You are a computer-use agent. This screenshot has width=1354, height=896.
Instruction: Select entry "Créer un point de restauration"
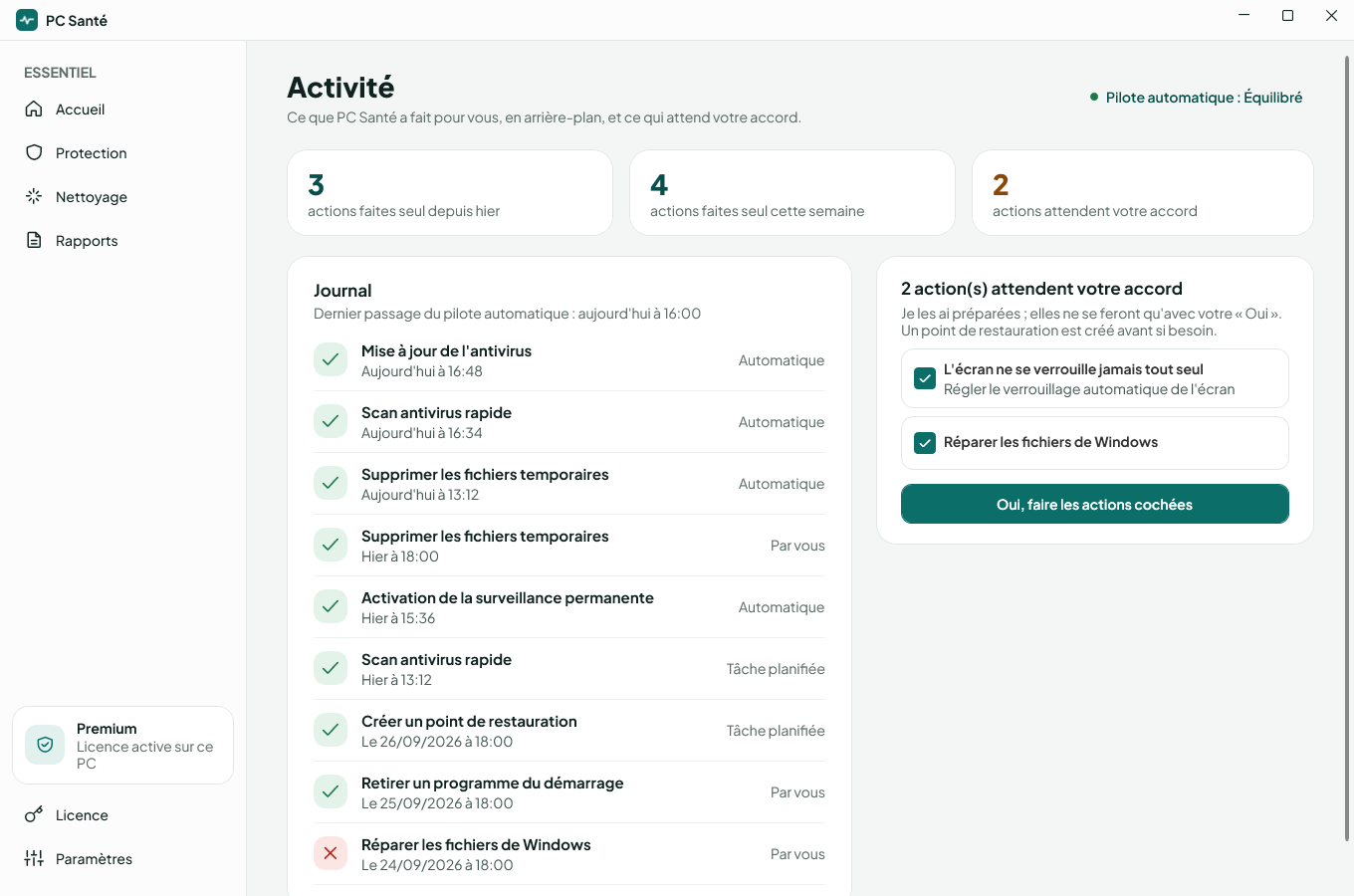click(569, 731)
